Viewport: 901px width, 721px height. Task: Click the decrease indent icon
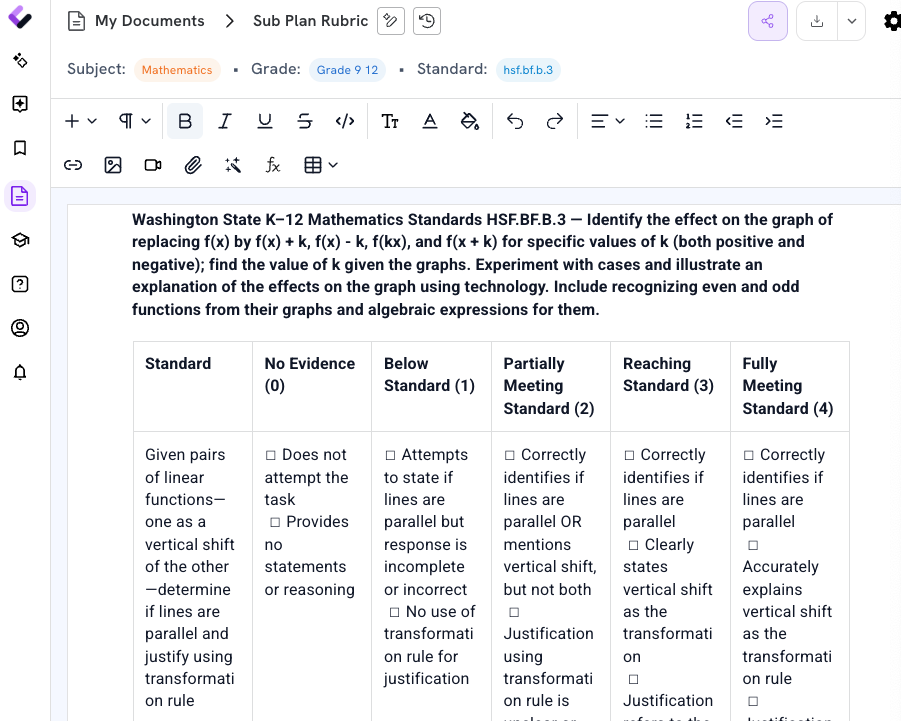point(734,121)
